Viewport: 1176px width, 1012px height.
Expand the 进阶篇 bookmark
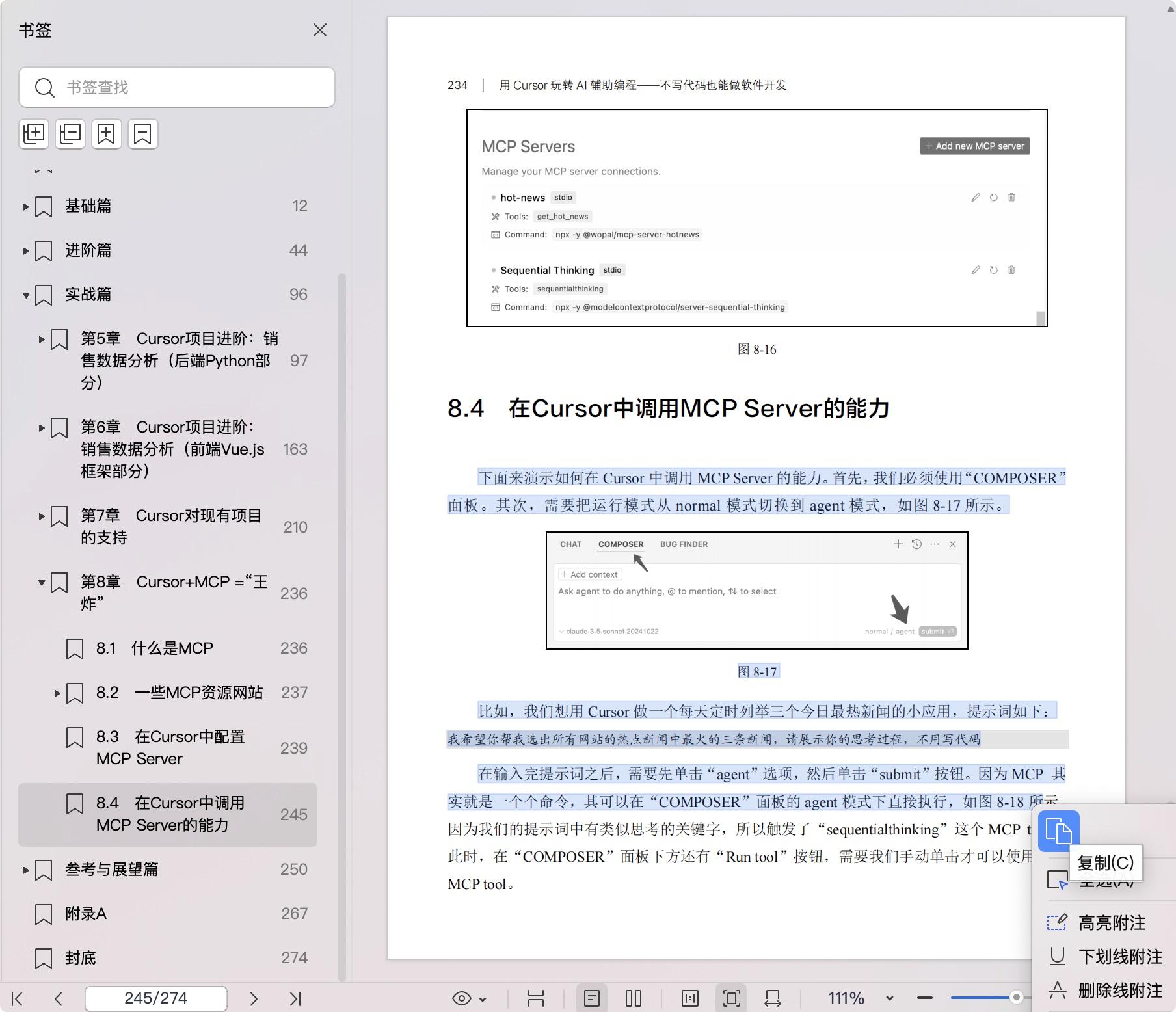point(26,251)
